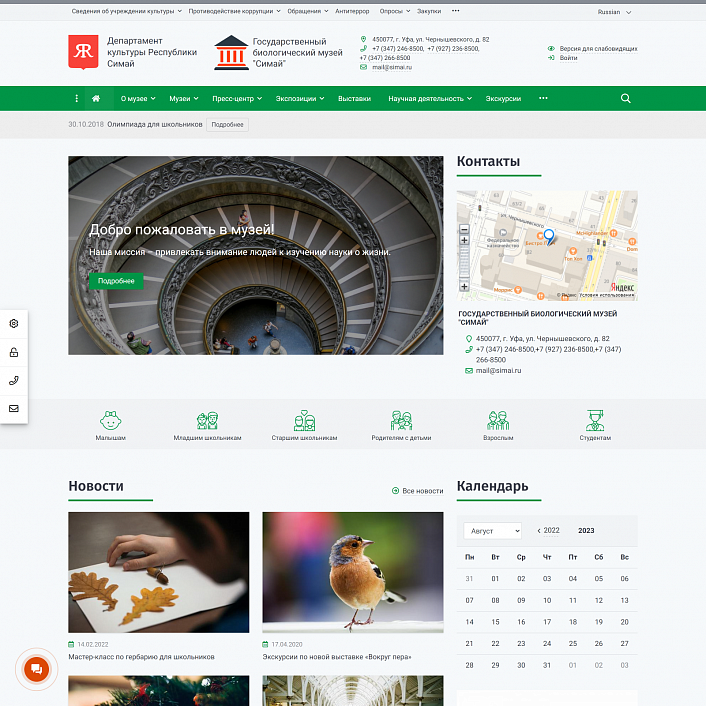The width and height of the screenshot is (706, 706).
Task: Open the Все новости link
Action: (x=418, y=491)
